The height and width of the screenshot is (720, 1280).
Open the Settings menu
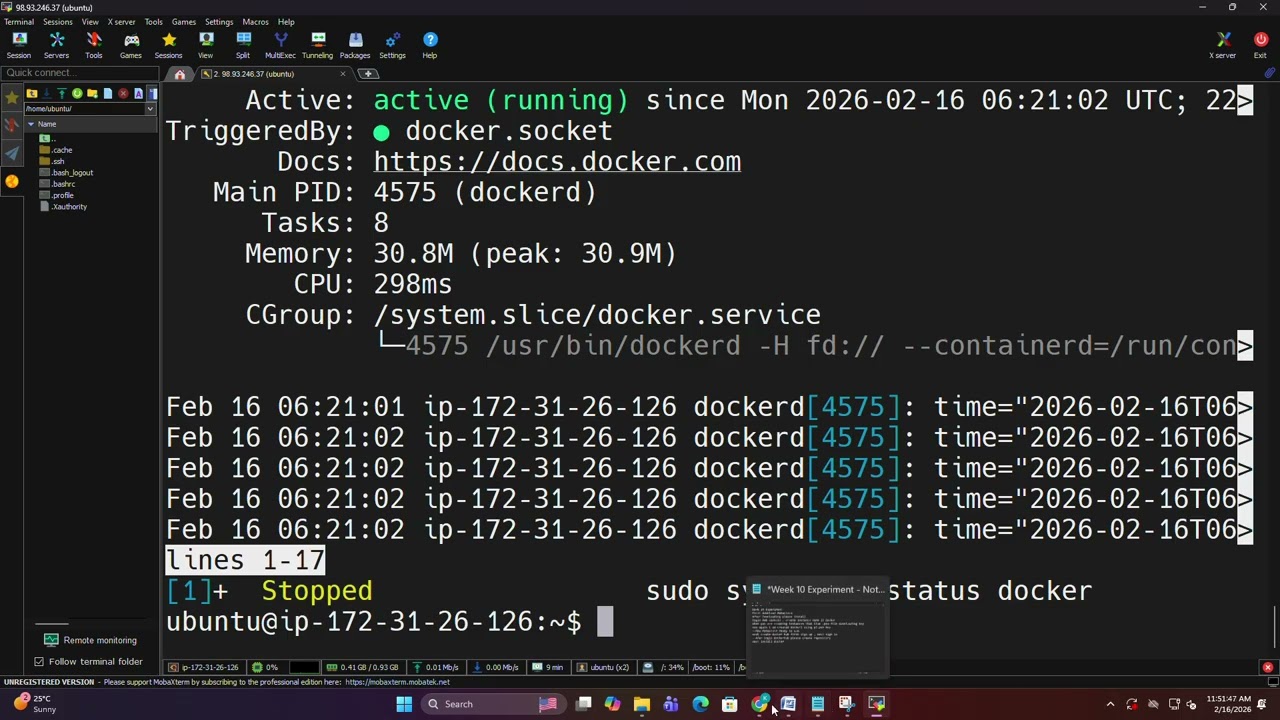pyautogui.click(x=219, y=22)
